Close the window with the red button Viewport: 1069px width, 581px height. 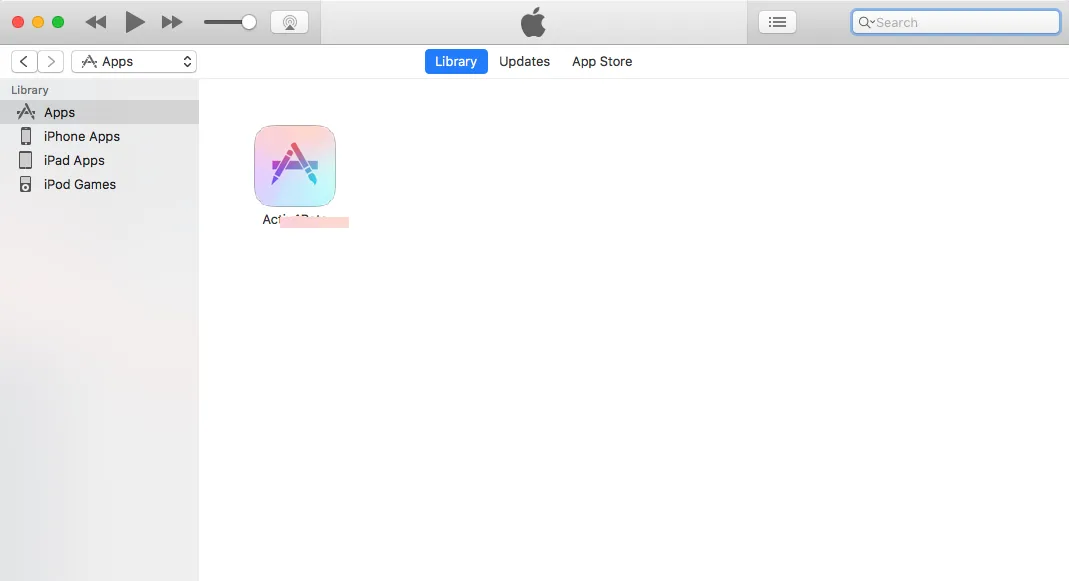18,23
